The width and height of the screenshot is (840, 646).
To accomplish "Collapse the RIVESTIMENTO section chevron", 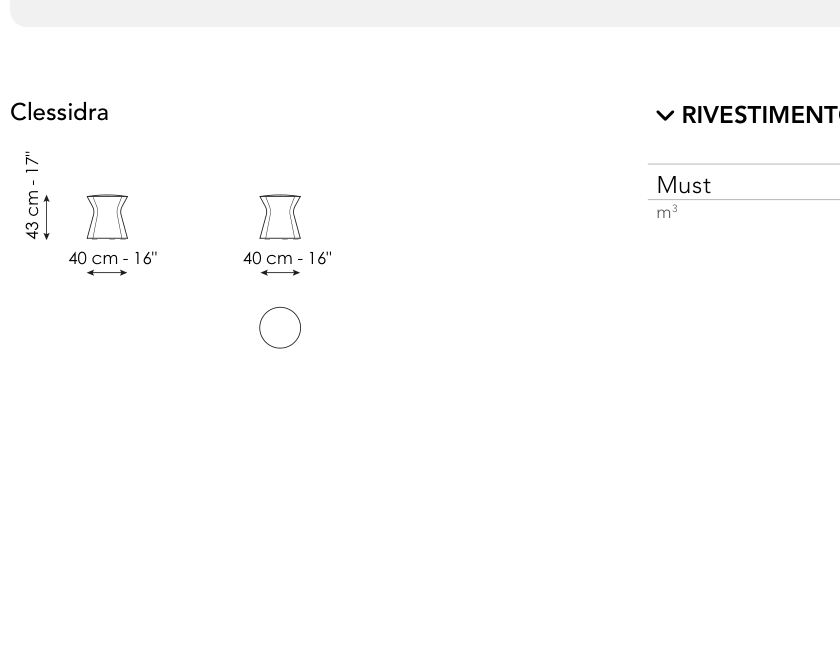I will coord(665,116).
